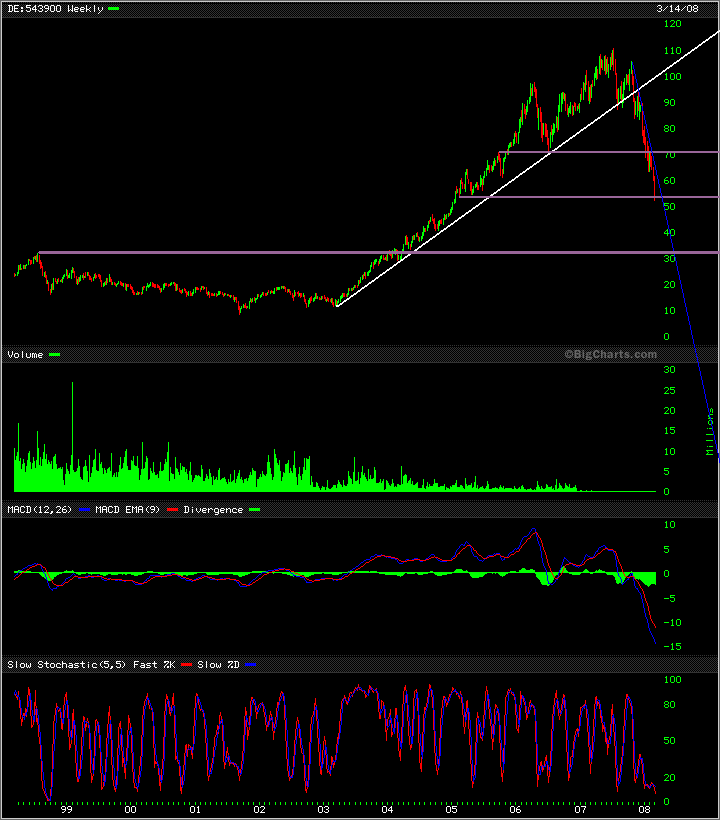
Task: Click the green Volume legend swatch
Action: point(54,355)
